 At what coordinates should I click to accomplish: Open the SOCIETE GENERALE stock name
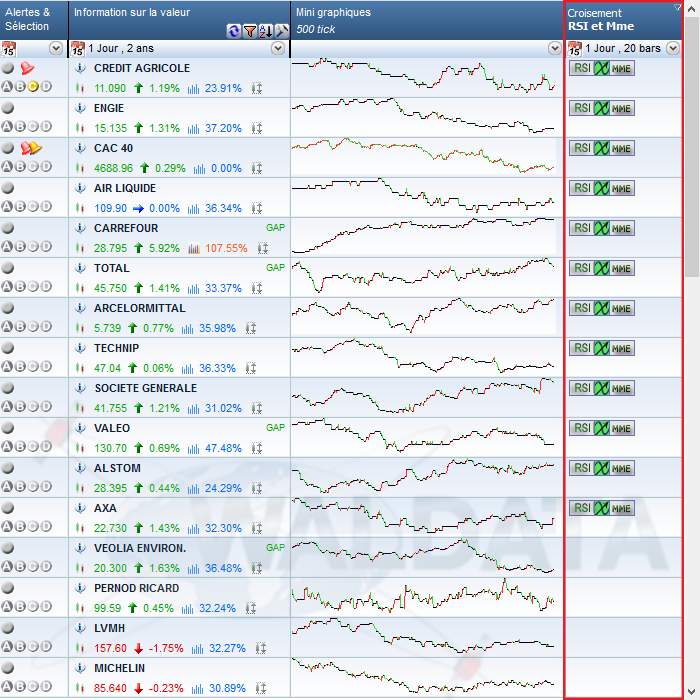coord(146,388)
